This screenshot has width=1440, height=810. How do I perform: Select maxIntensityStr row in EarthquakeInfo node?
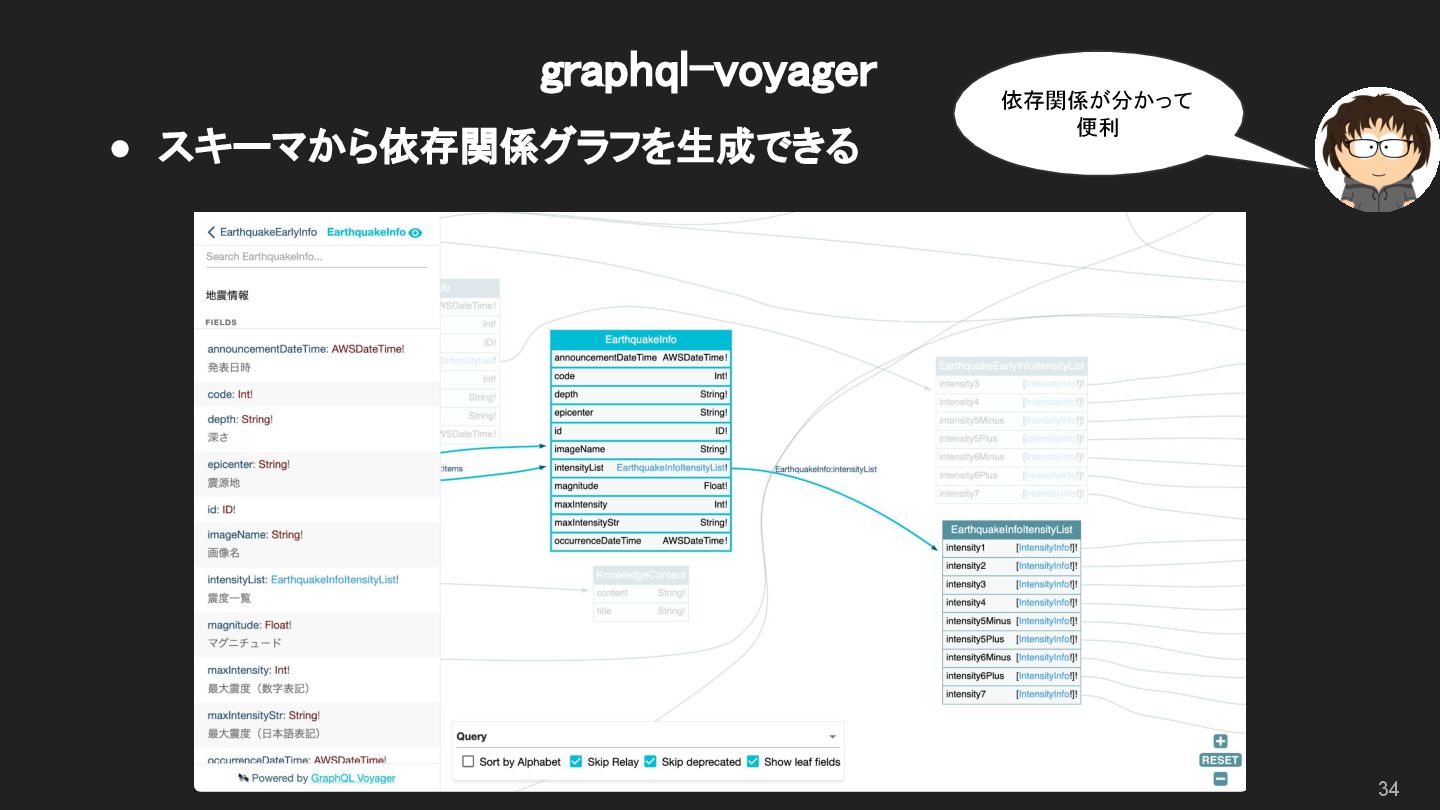(x=641, y=522)
